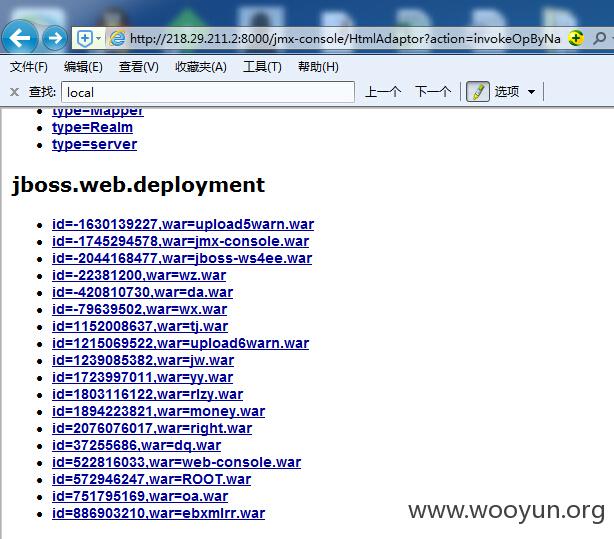Open the rlzy.war deployment link

point(148,394)
